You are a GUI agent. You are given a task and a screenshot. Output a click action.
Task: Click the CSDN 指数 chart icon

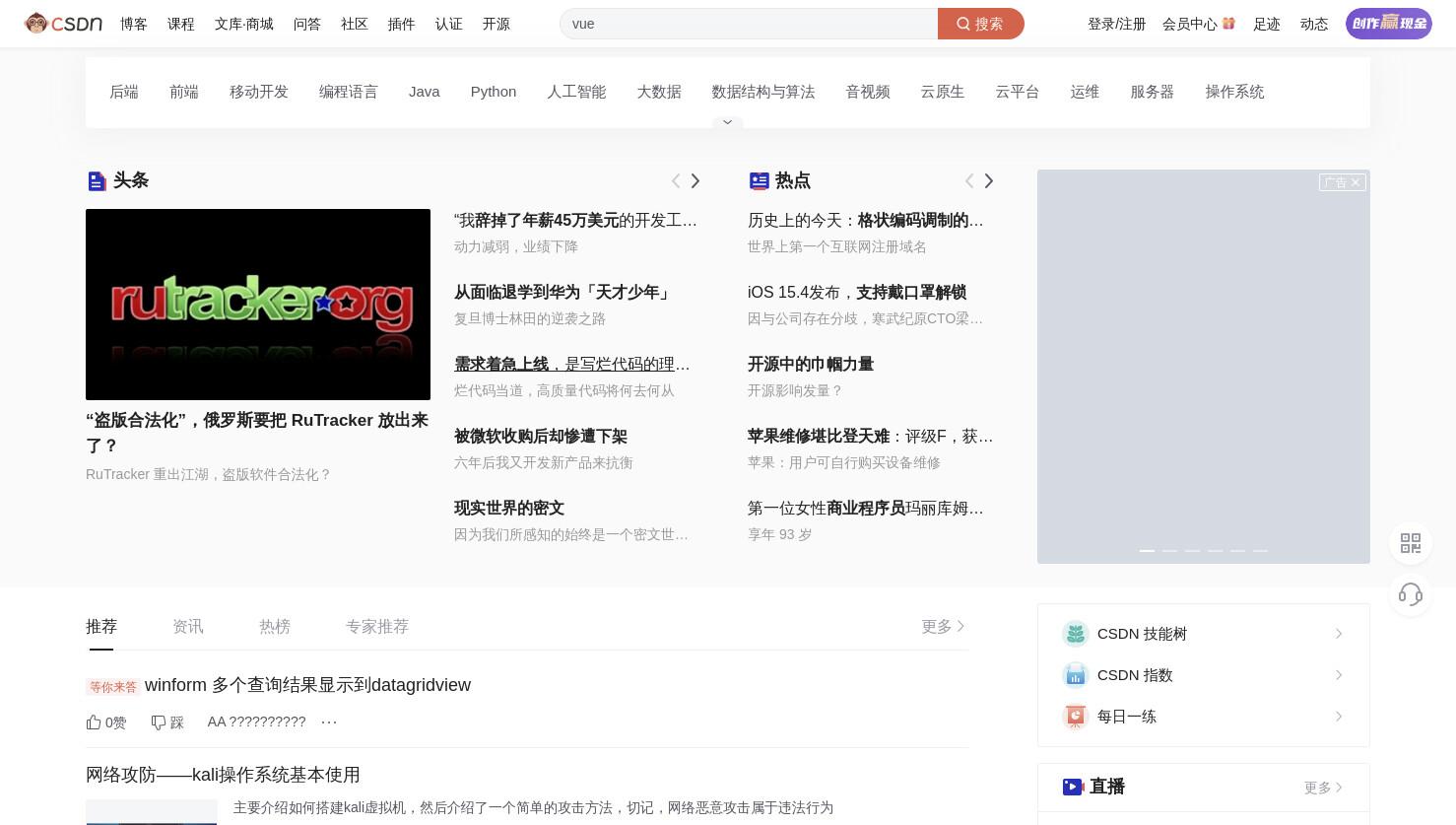coord(1076,675)
